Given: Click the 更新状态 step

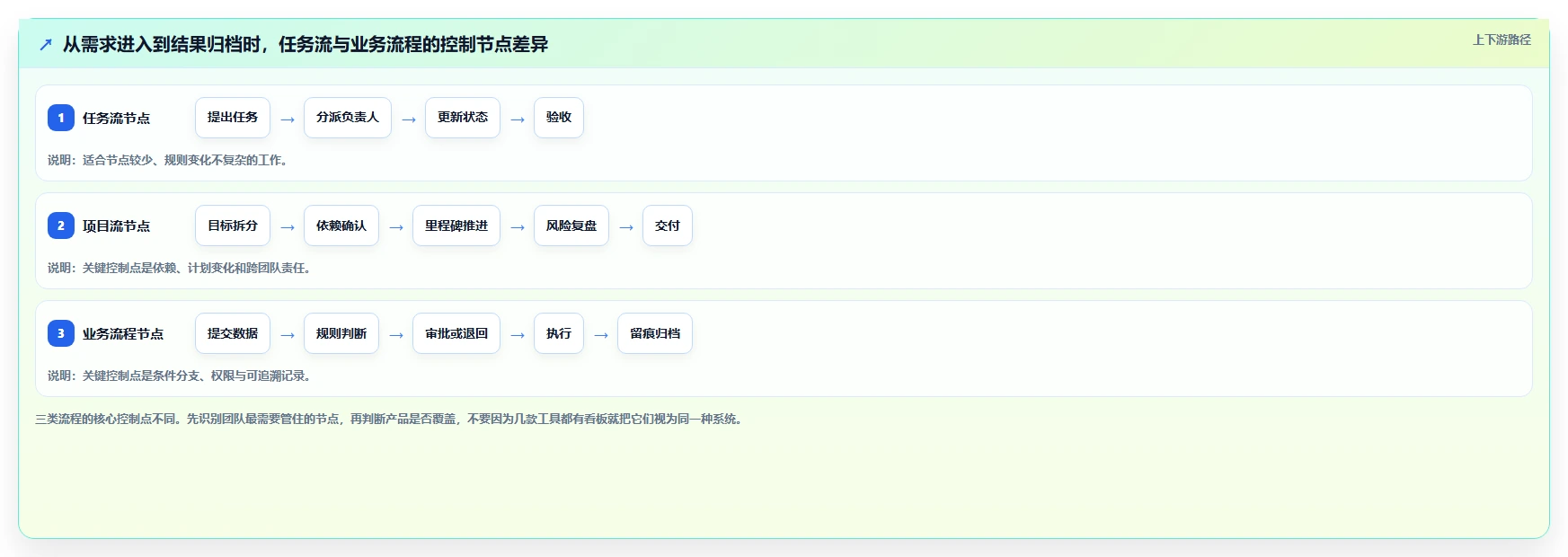Looking at the screenshot, I should 463,118.
